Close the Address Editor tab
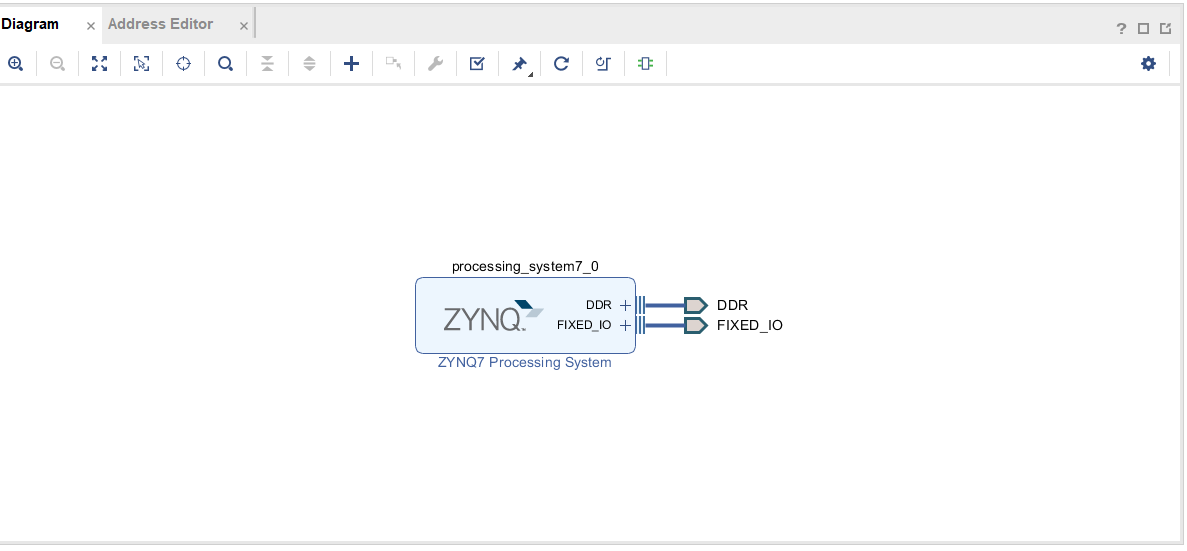1187x551 pixels. click(x=244, y=26)
